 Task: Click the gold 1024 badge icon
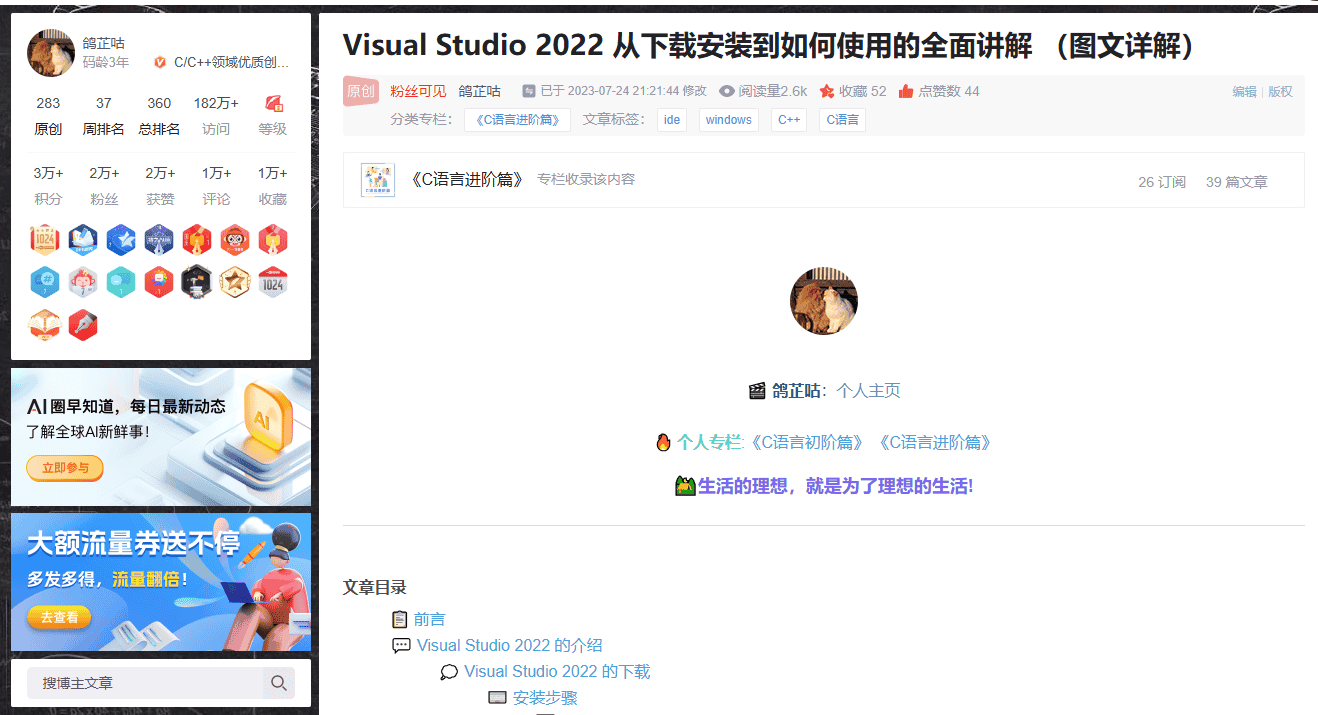pos(45,240)
